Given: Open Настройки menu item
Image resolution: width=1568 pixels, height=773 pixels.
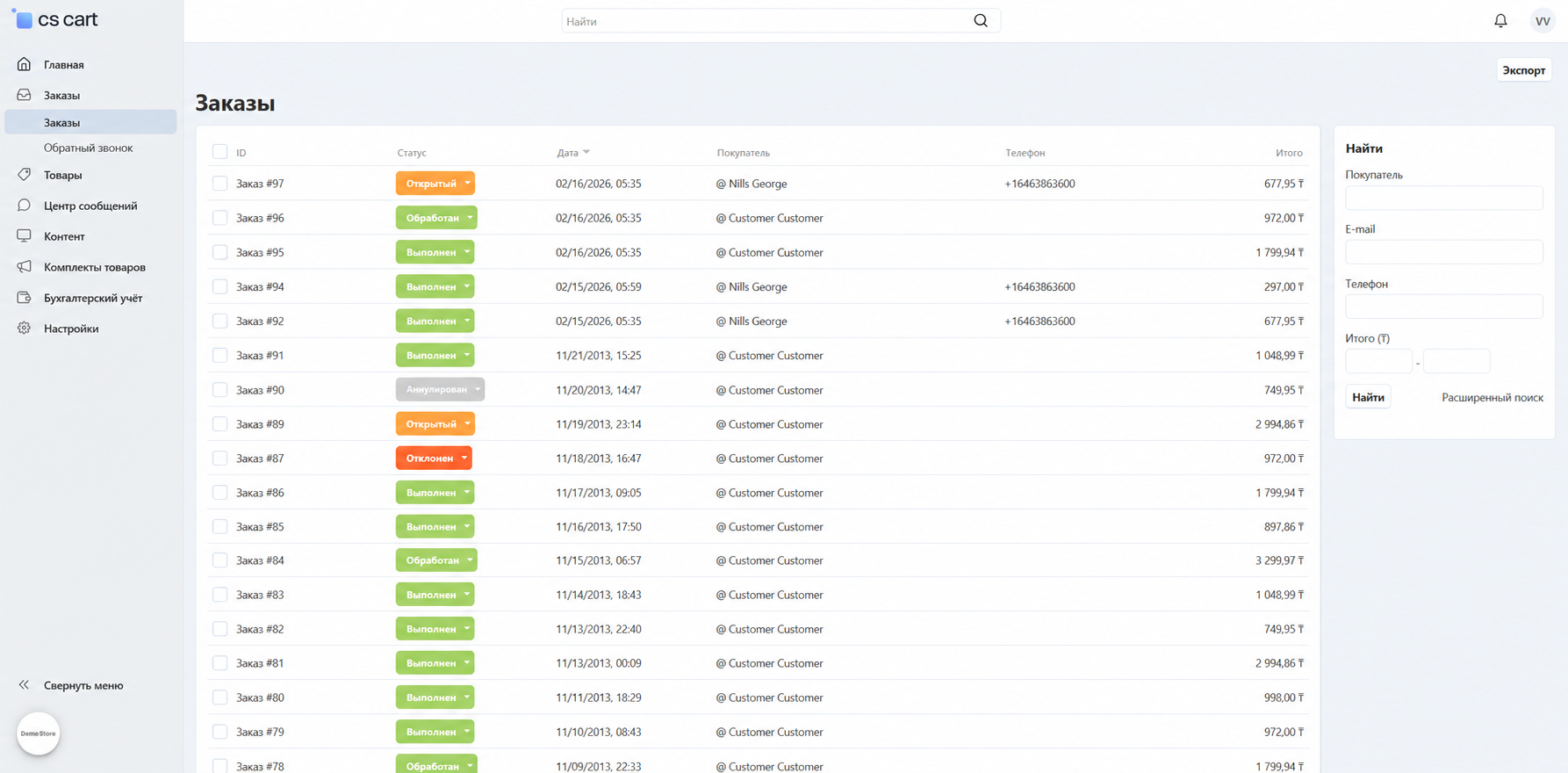Looking at the screenshot, I should (71, 329).
